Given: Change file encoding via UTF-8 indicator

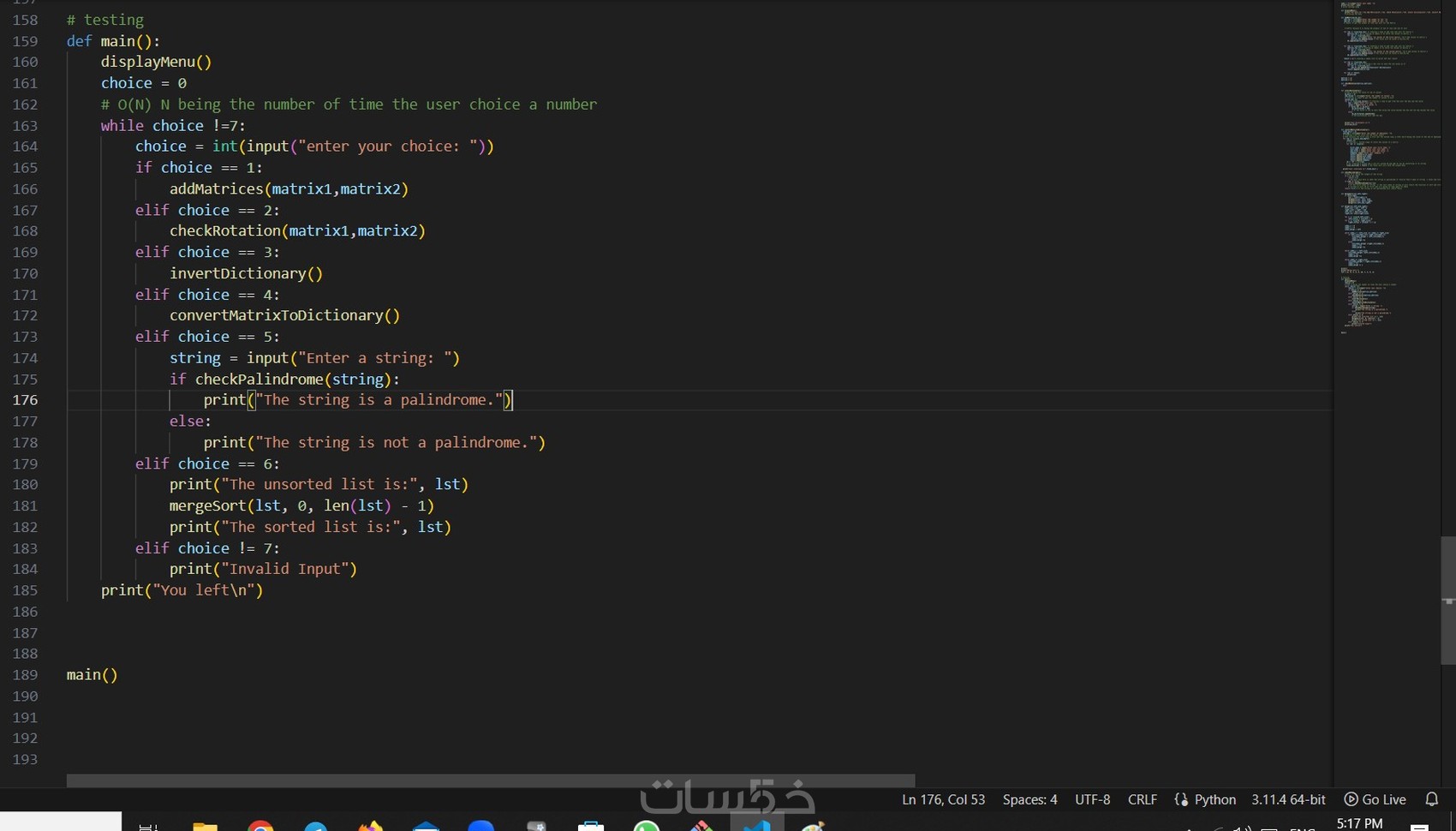Looking at the screenshot, I should pos(1092,799).
